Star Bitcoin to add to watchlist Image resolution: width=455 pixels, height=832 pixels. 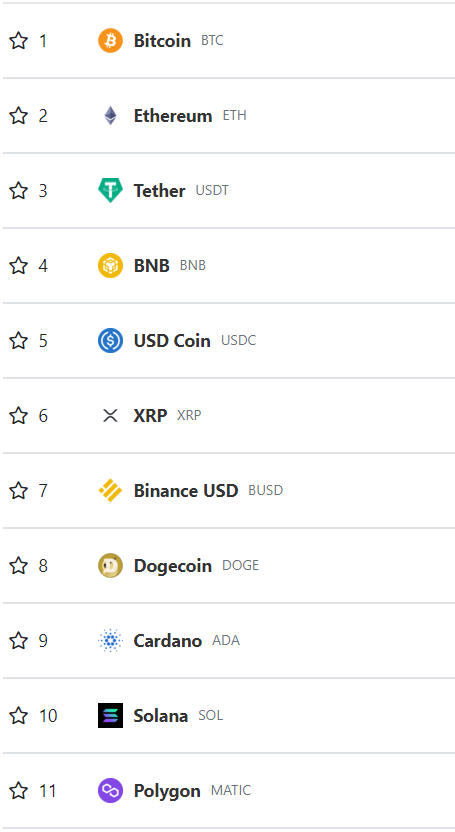19,40
